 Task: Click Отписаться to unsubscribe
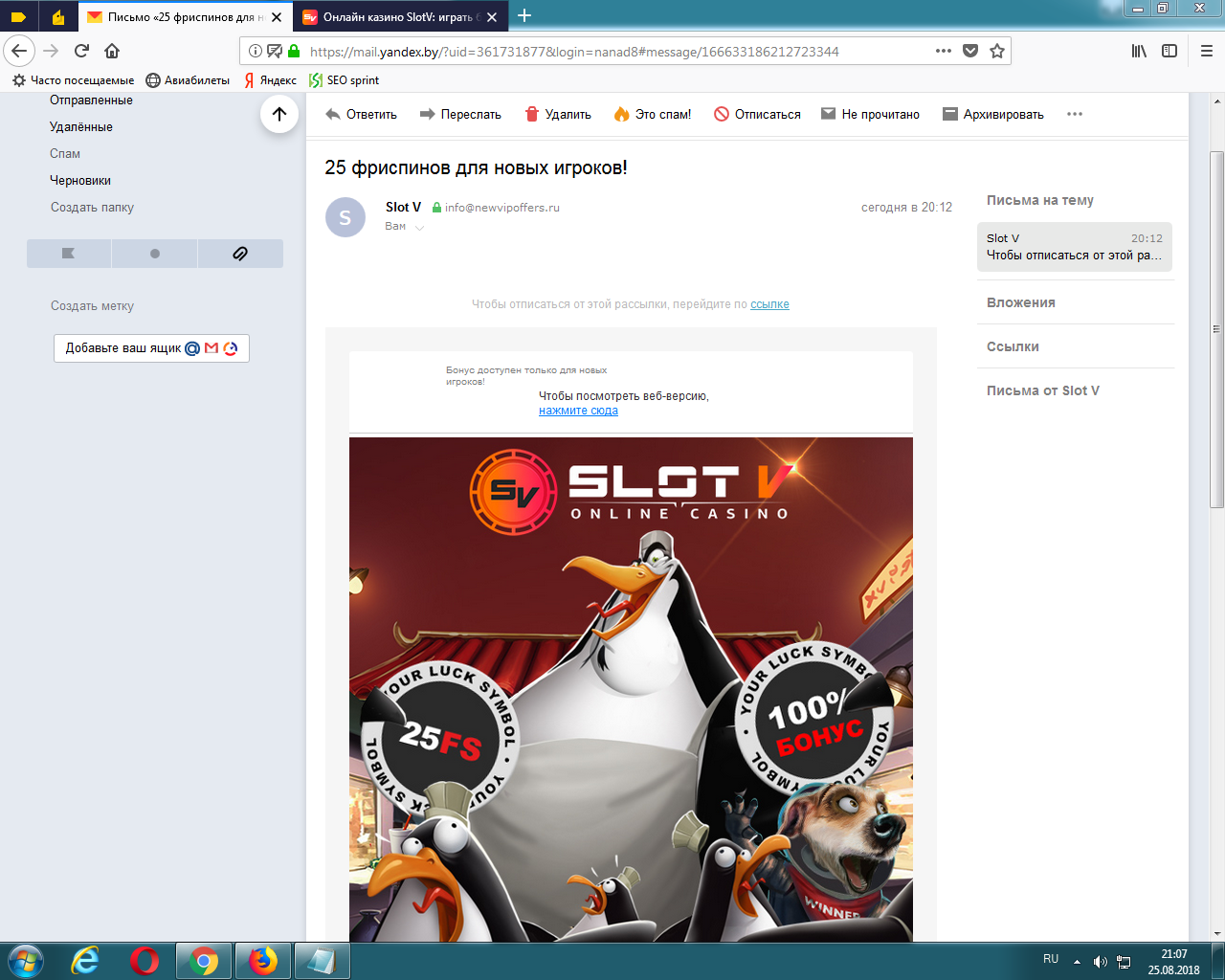[757, 114]
